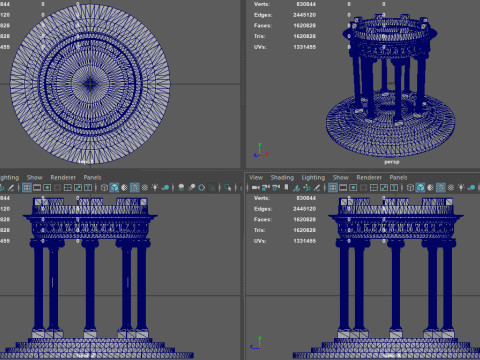480x360 pixels.
Task: Click Gate Mask icon in bottom-right panel
Action: 363,188
